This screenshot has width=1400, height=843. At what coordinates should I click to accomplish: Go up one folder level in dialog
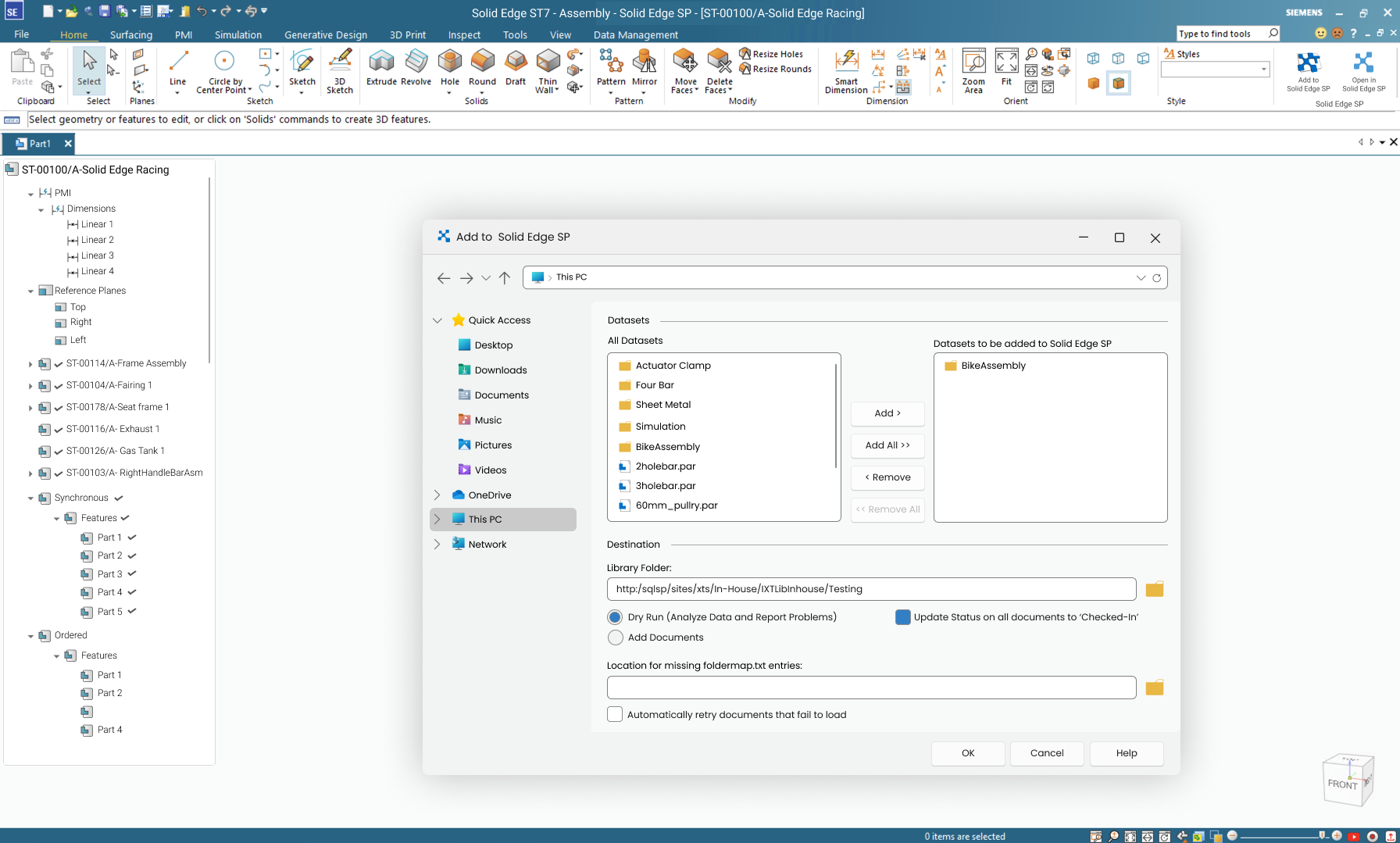coord(505,277)
